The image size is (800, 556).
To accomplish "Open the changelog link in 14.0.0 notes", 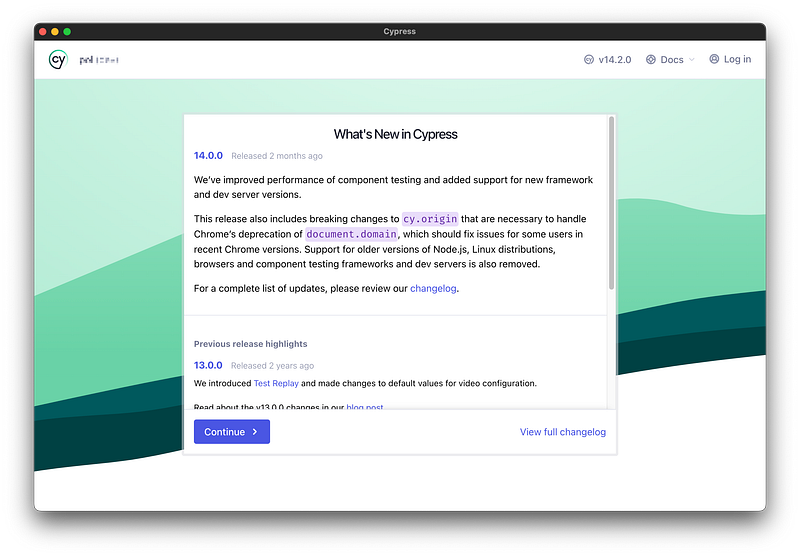I will 433,289.
